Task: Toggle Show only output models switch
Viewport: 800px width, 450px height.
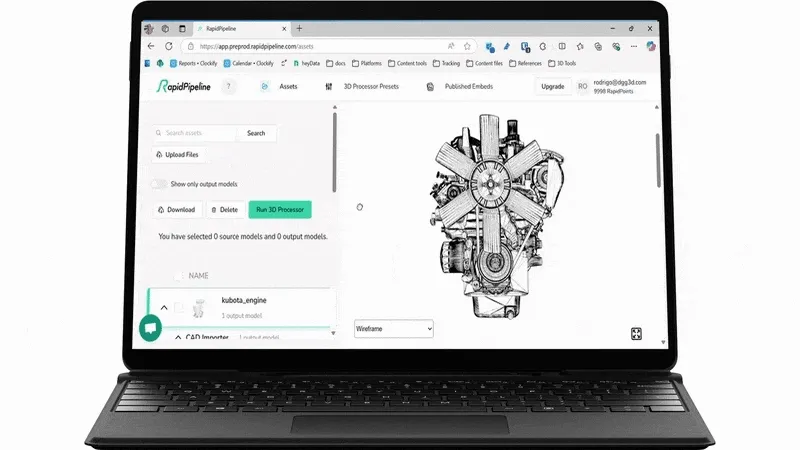Action: [x=158, y=184]
